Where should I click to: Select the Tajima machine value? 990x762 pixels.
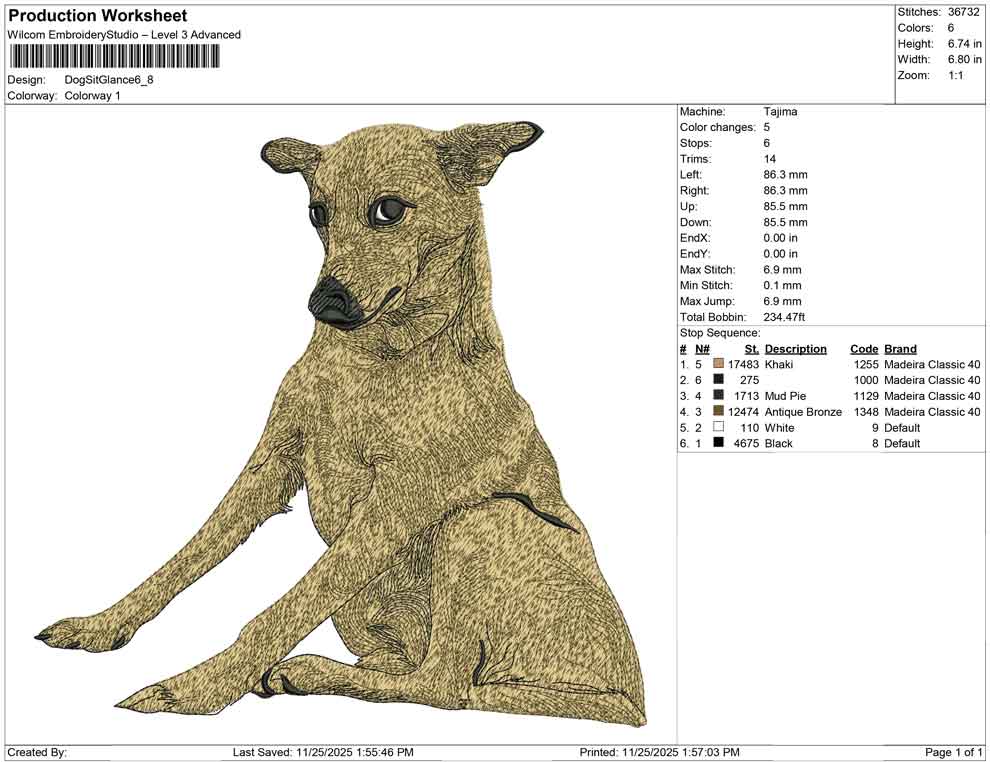(780, 112)
